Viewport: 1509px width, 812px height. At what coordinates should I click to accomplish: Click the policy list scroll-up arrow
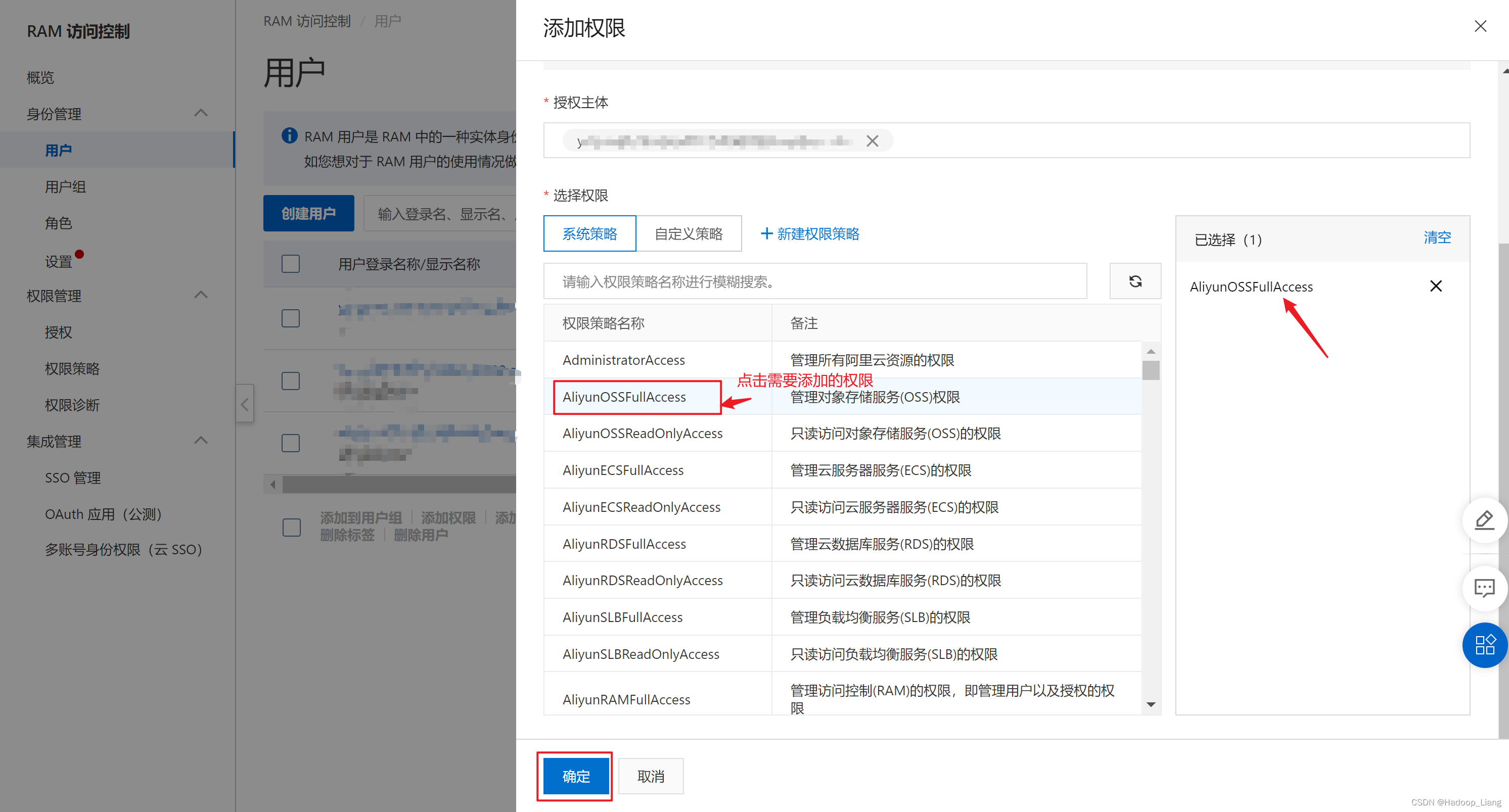(1151, 351)
